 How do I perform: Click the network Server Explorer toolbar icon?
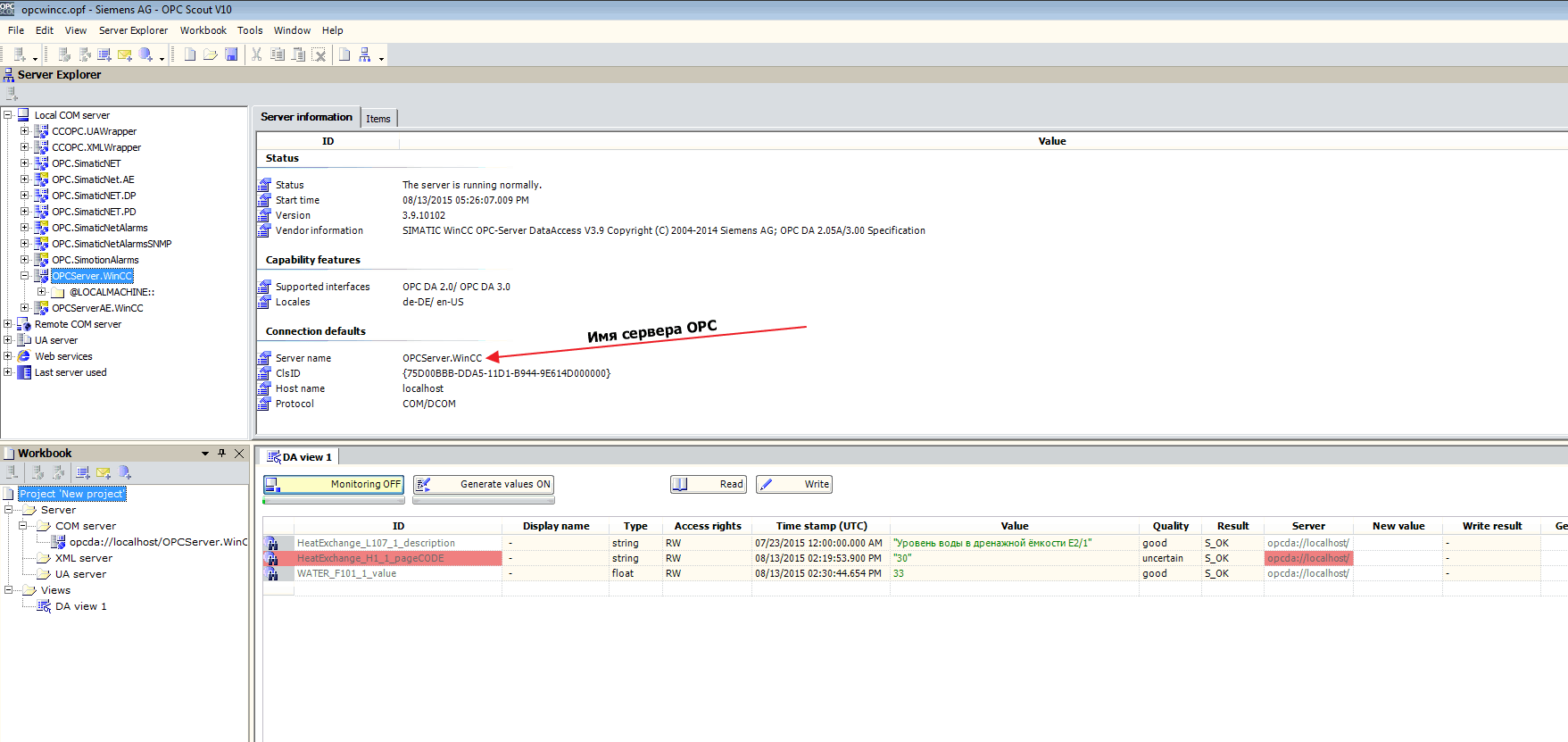point(365,55)
